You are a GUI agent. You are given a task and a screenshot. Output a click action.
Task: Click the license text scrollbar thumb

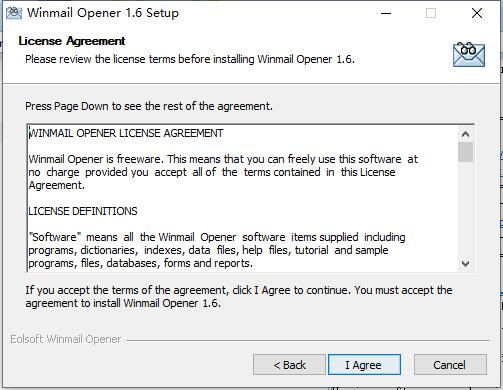[465, 152]
